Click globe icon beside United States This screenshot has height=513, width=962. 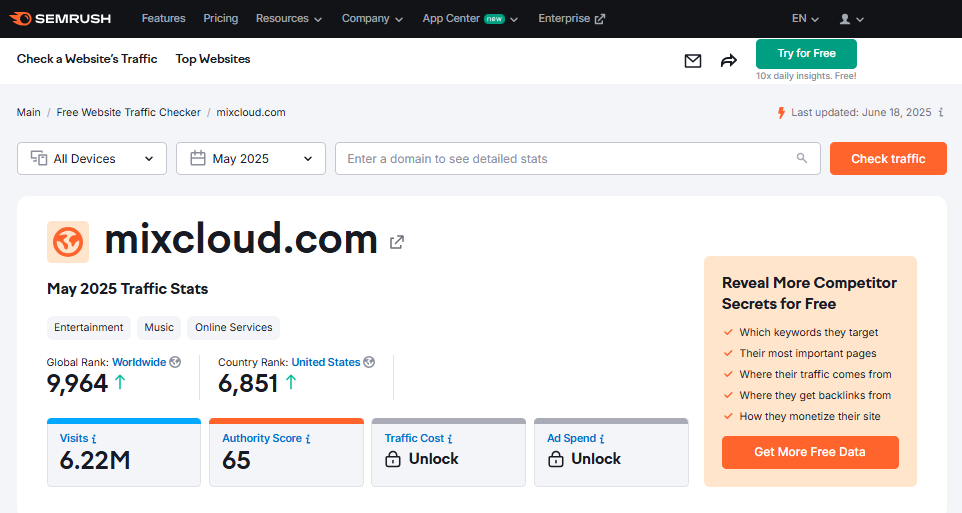click(369, 362)
